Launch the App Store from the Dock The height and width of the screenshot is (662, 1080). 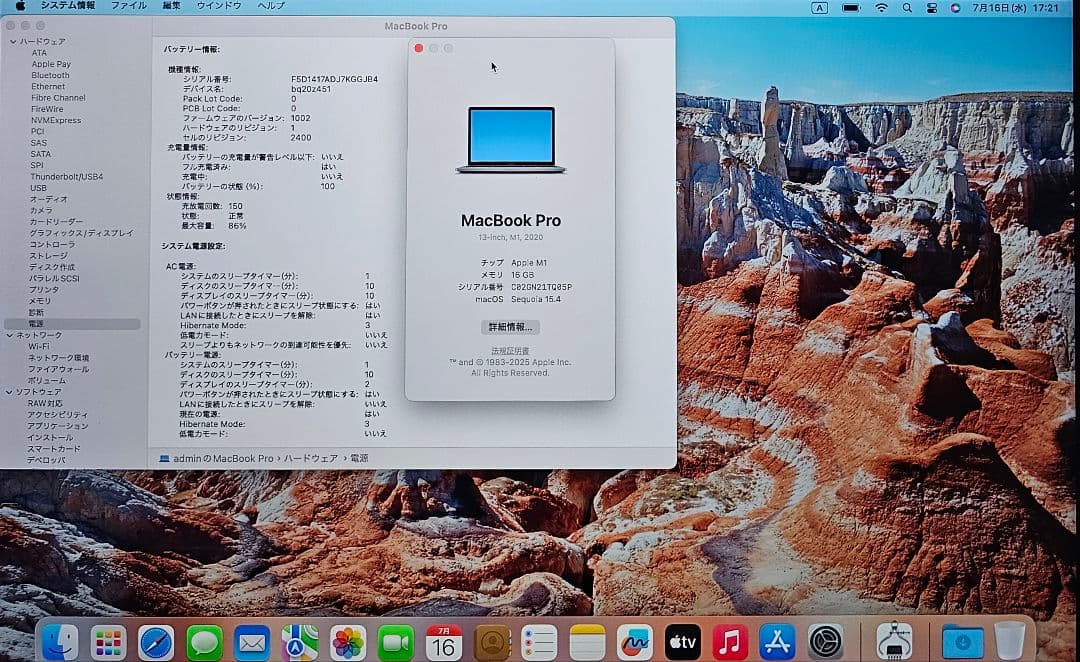click(x=779, y=641)
